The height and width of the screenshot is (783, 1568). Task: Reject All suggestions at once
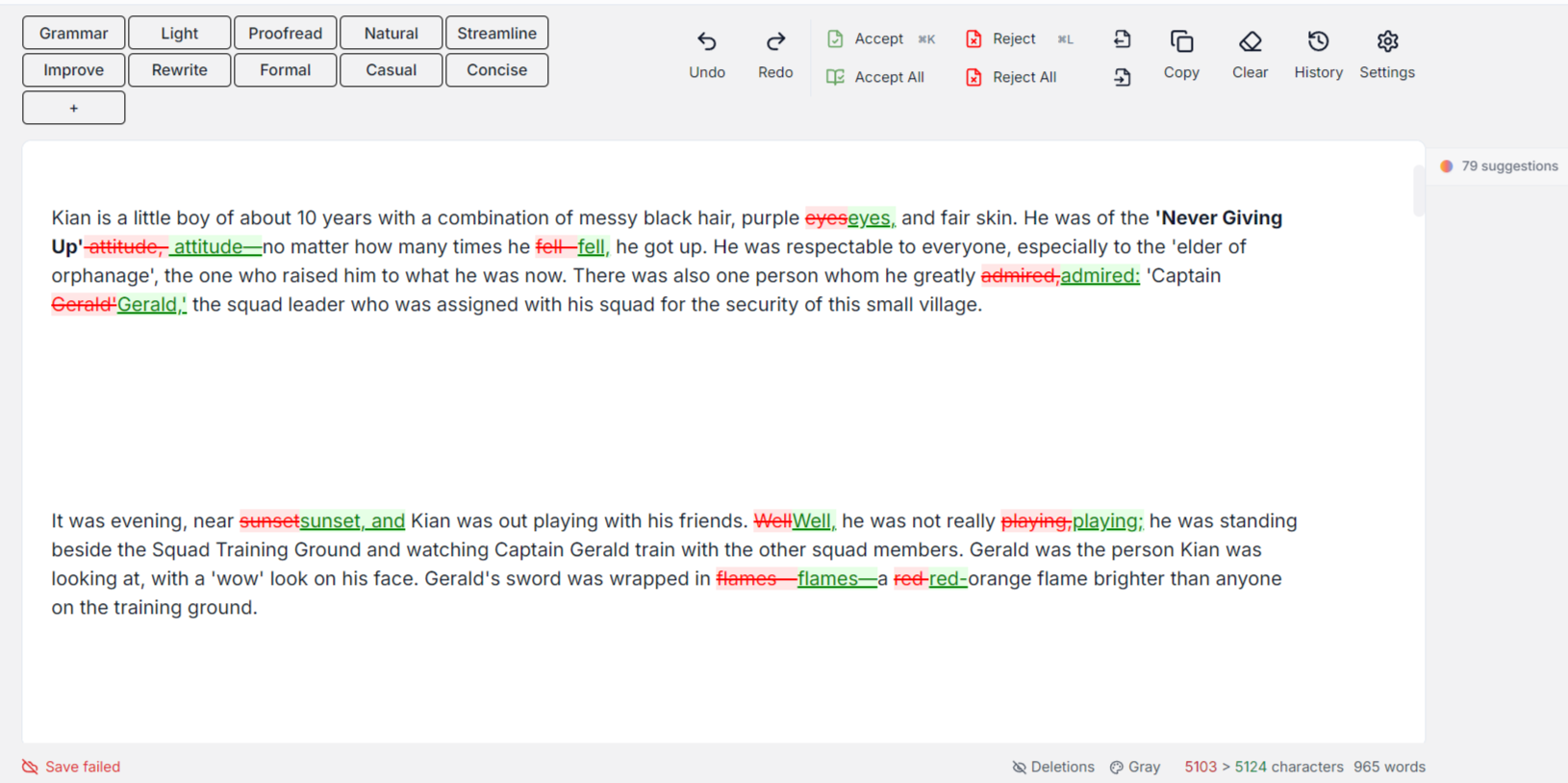pos(1011,77)
